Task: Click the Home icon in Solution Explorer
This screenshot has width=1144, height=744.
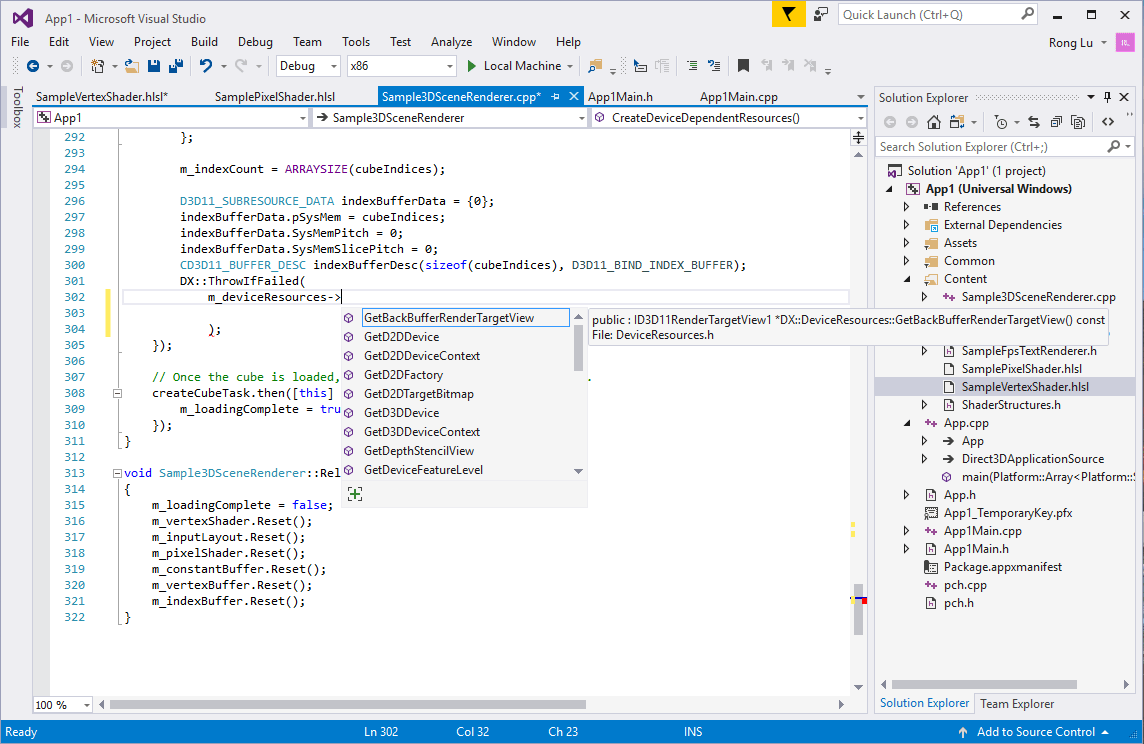Action: [x=934, y=123]
